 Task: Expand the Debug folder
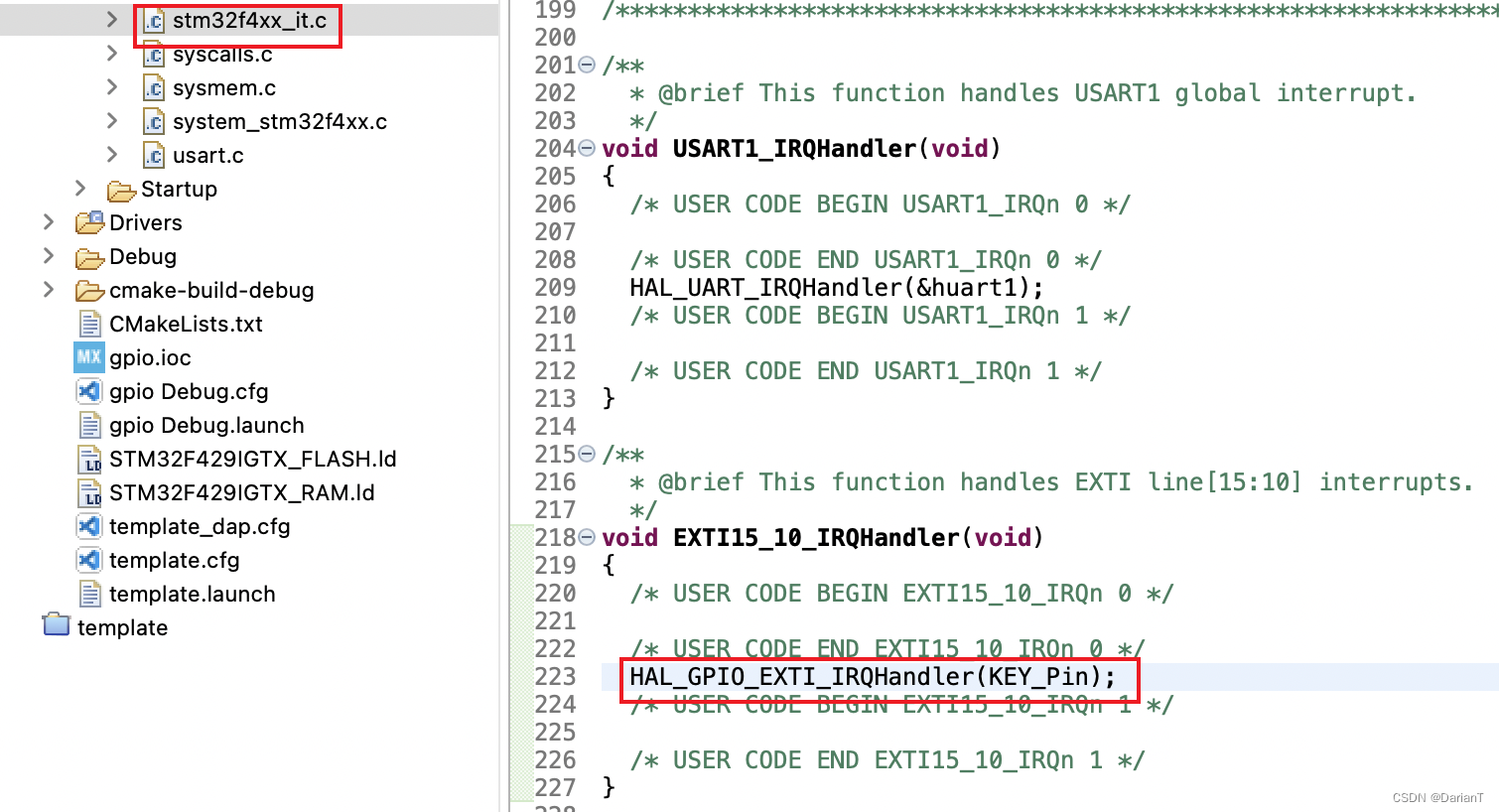(49, 256)
